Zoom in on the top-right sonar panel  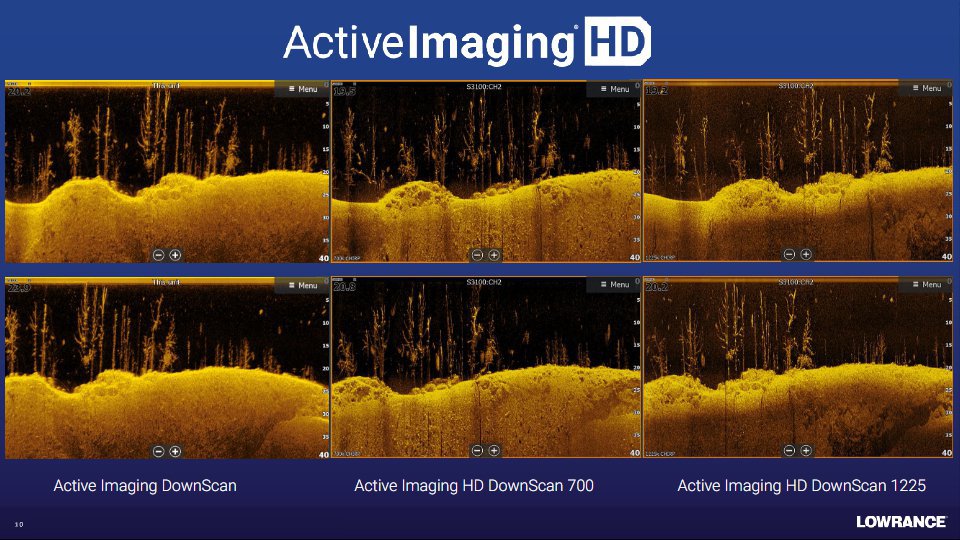click(x=806, y=255)
